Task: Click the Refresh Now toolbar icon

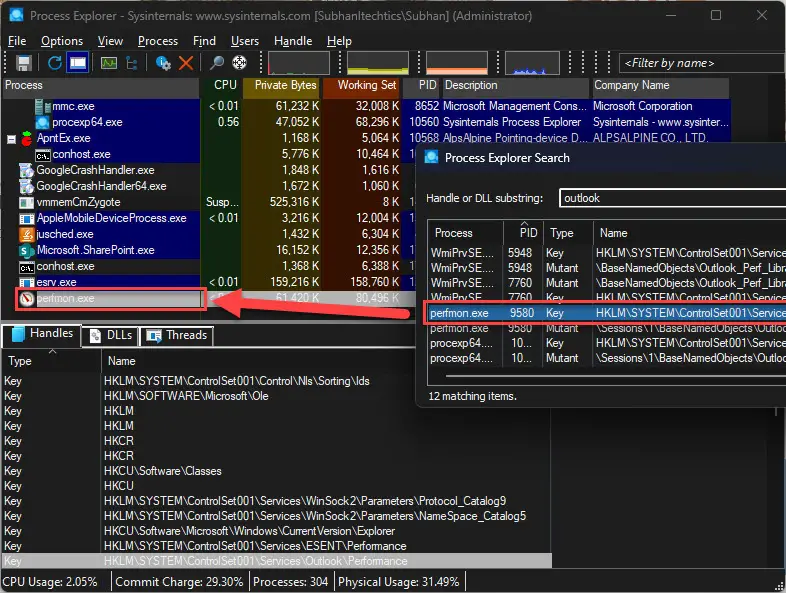Action: [x=55, y=63]
